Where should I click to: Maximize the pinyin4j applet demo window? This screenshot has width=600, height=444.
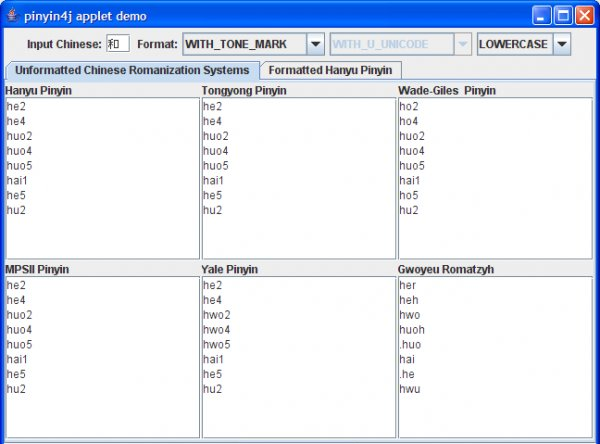pos(563,16)
